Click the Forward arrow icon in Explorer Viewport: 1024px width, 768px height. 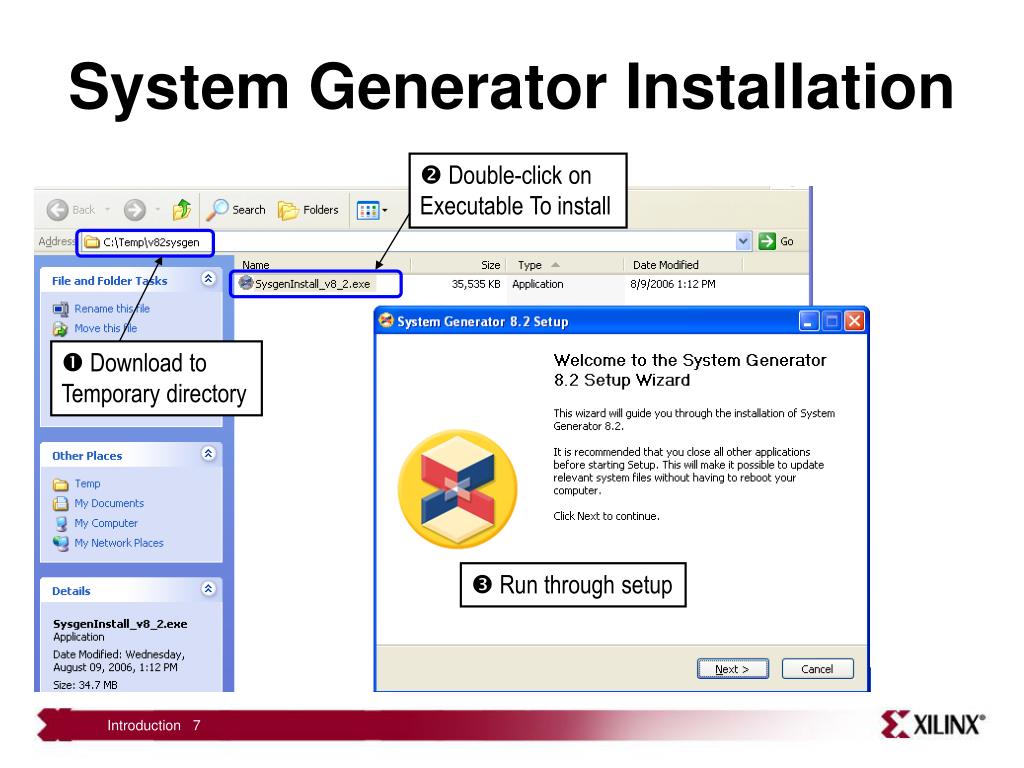point(135,210)
